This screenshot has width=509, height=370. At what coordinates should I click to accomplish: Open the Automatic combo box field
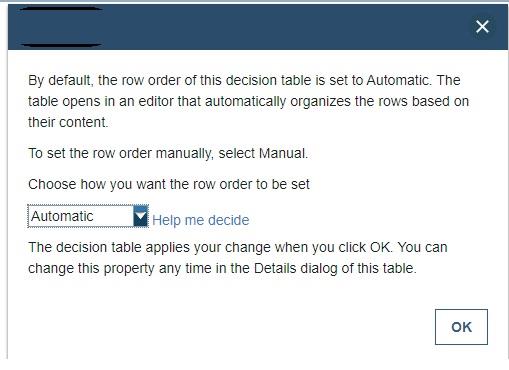coord(88,216)
